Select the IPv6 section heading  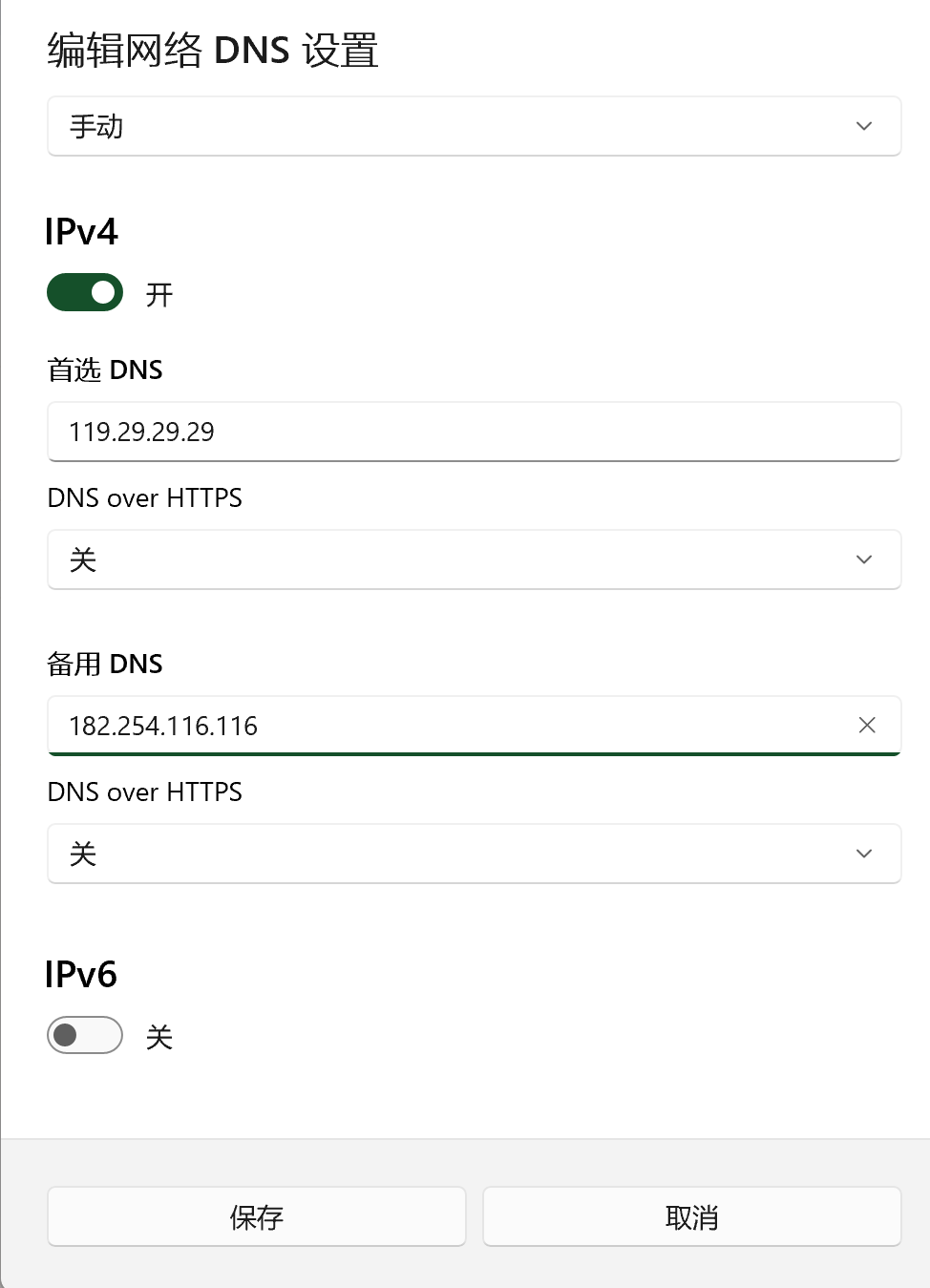81,975
